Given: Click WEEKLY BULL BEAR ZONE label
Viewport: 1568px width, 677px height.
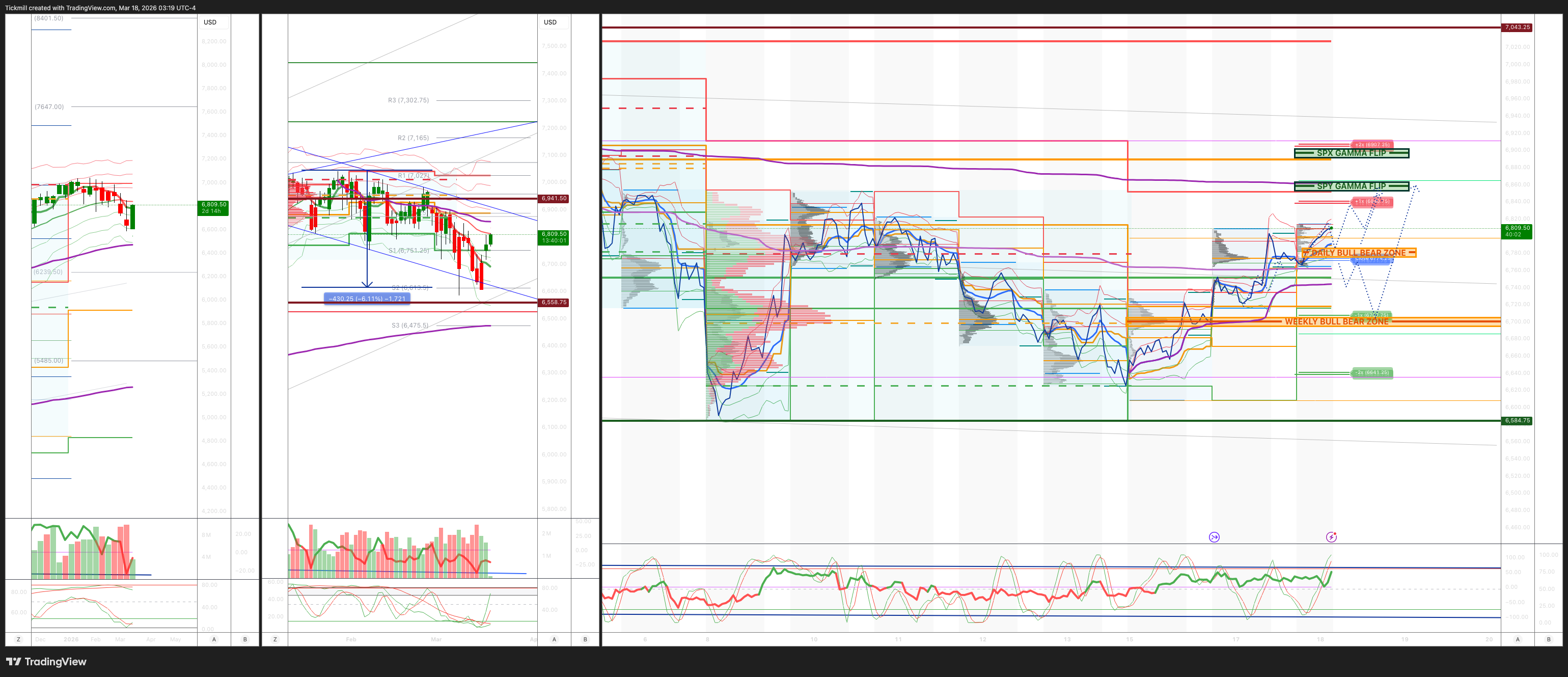Looking at the screenshot, I should click(x=1336, y=321).
